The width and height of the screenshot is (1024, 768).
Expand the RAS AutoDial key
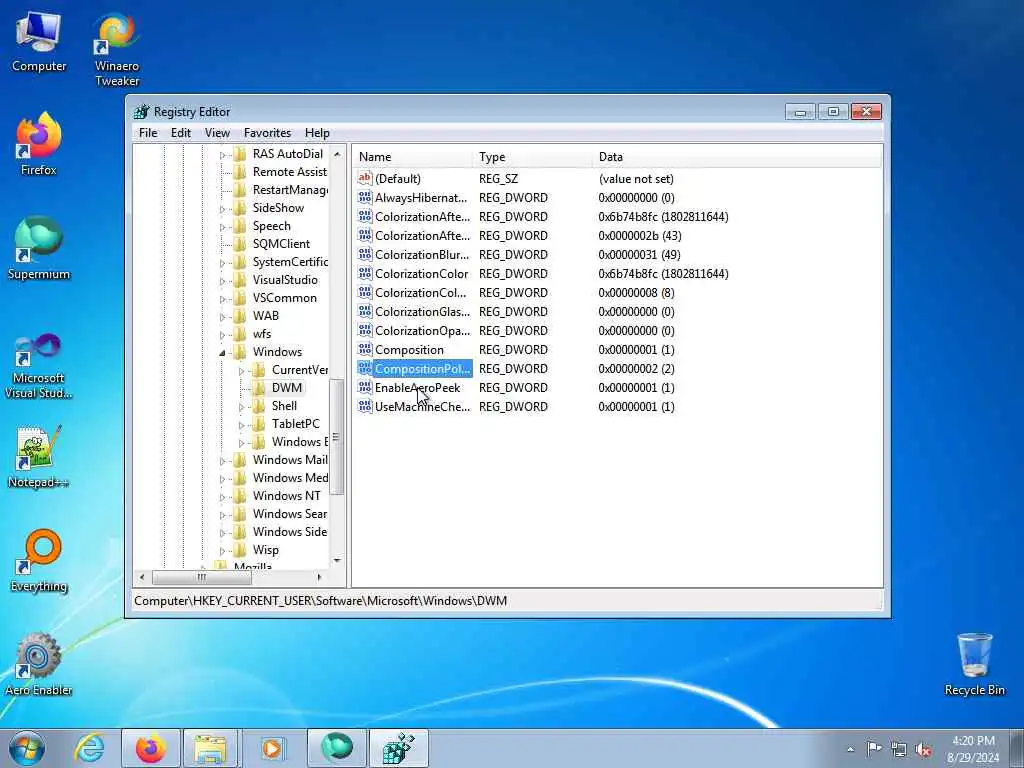[222, 155]
